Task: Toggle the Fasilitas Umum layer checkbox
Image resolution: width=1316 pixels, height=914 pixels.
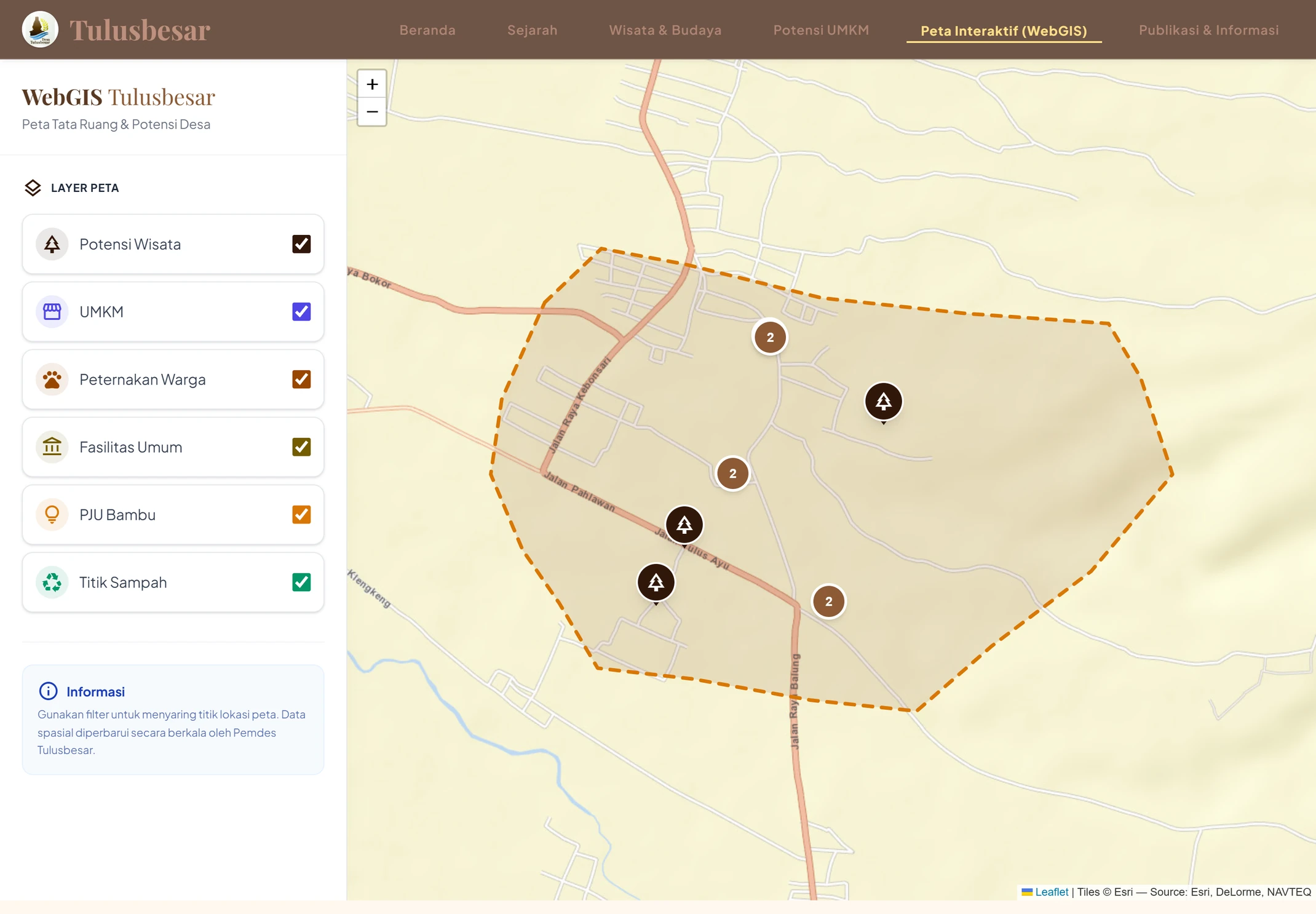Action: [x=301, y=447]
